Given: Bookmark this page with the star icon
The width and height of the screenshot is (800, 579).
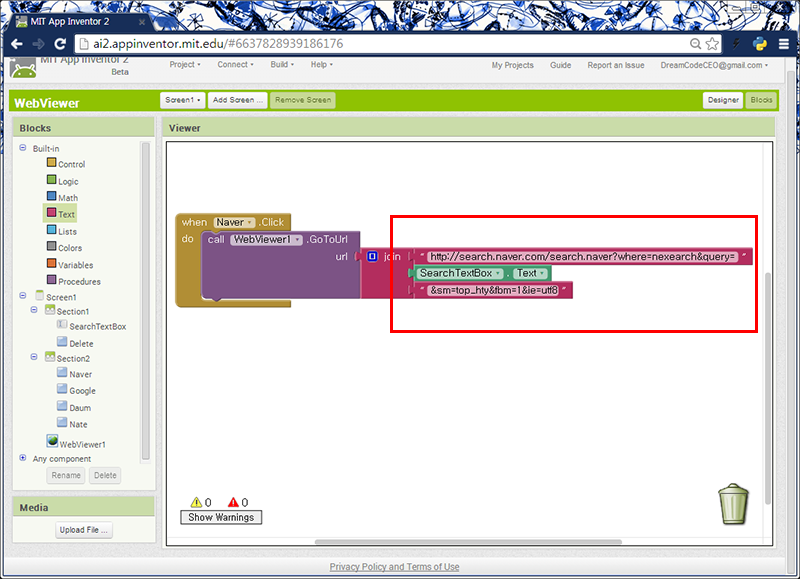Looking at the screenshot, I should point(712,44).
